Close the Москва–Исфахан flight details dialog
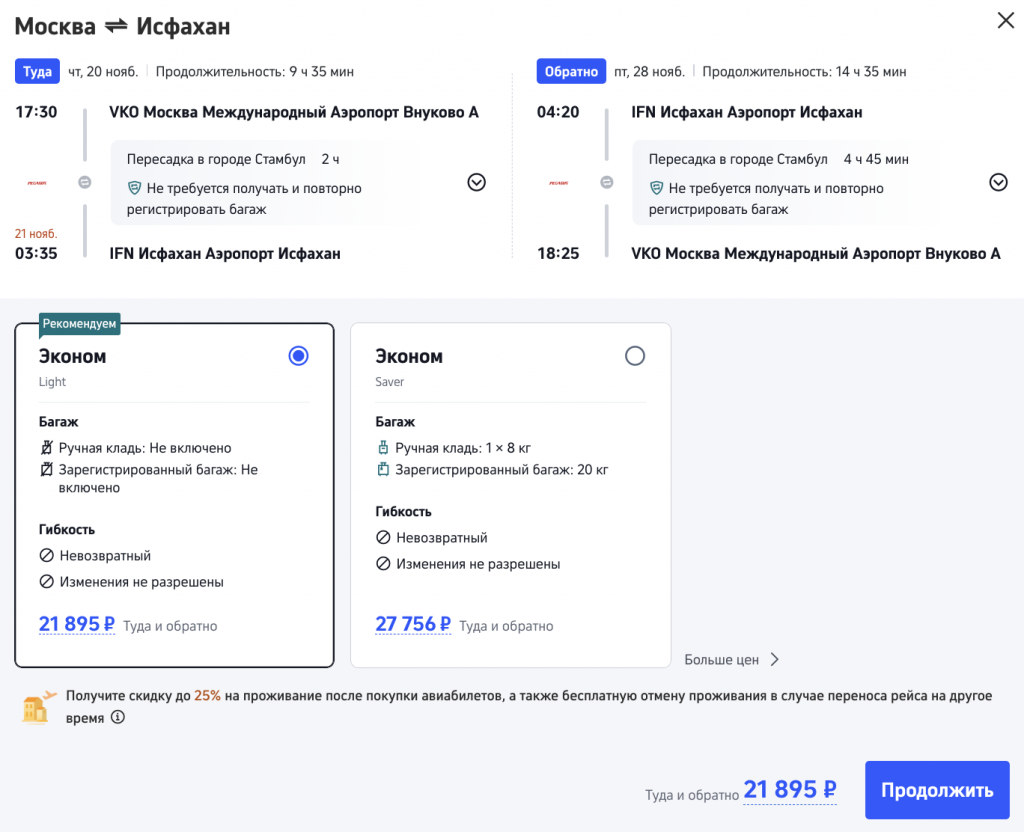This screenshot has height=832, width=1024. [x=1005, y=21]
